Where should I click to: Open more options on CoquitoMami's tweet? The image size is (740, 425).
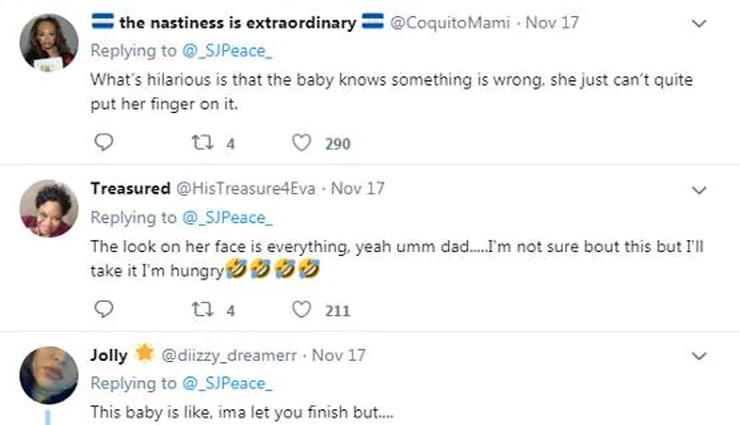pos(699,24)
